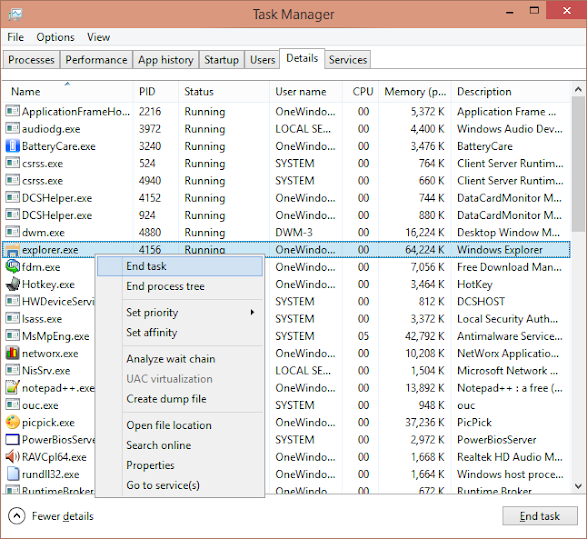Image resolution: width=587 pixels, height=539 pixels.
Task: Click the notepad++.exe process icon
Action: (x=12, y=387)
